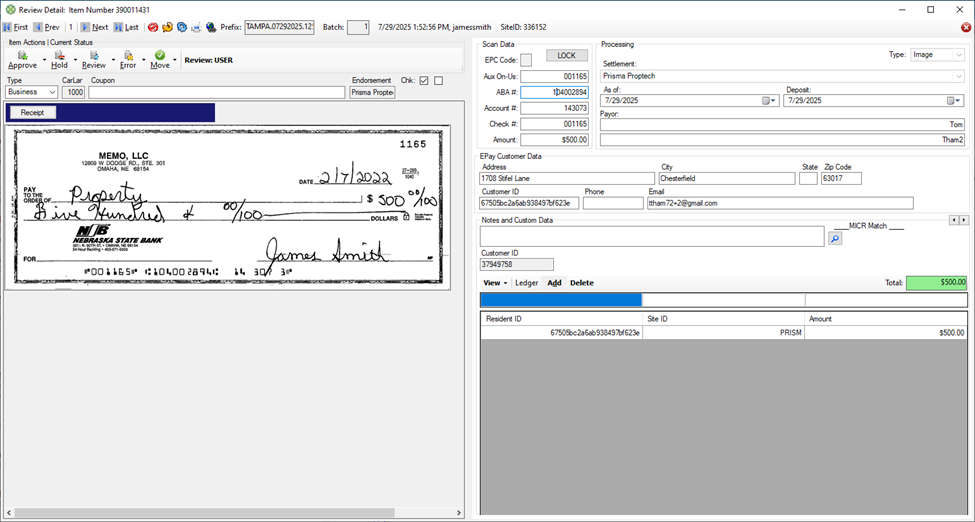Click the Error action icon
The image size is (975, 522).
pyautogui.click(x=128, y=57)
